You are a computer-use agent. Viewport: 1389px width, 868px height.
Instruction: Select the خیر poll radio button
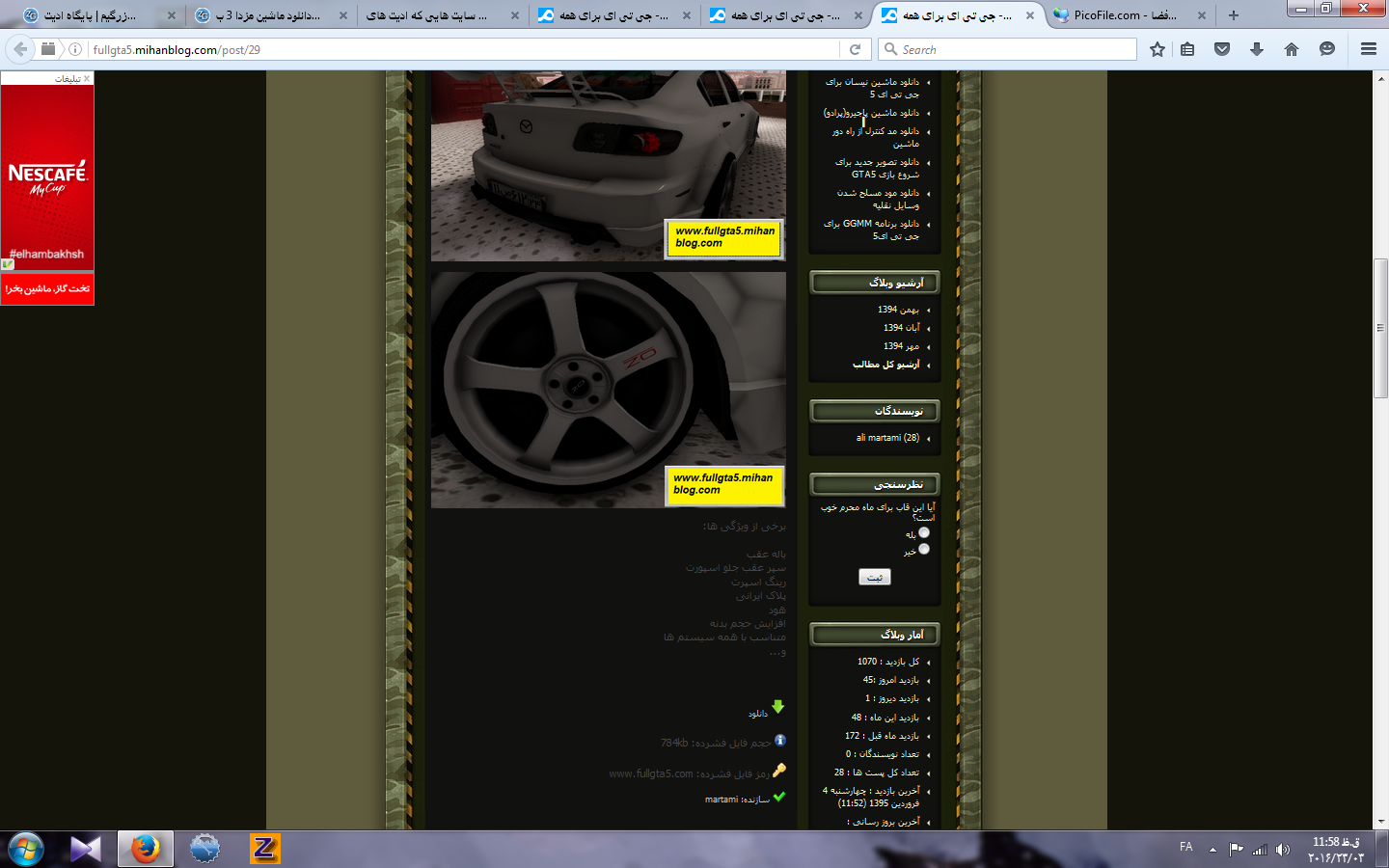[x=924, y=549]
